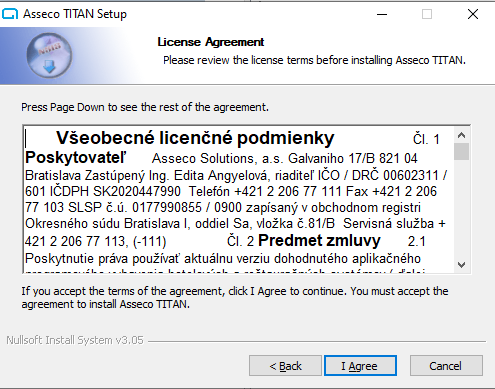Viewport: 495px width, 389px height.
Task: Click the Predmet zmluvy heading in license
Action: [x=319, y=240]
